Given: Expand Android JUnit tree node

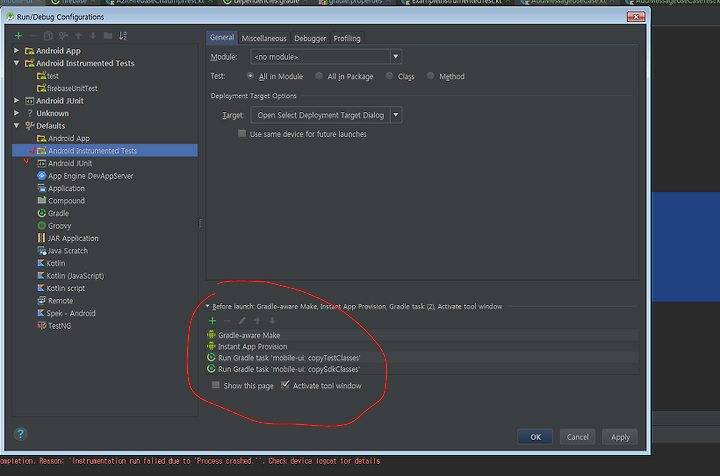Looking at the screenshot, I should pyautogui.click(x=17, y=101).
